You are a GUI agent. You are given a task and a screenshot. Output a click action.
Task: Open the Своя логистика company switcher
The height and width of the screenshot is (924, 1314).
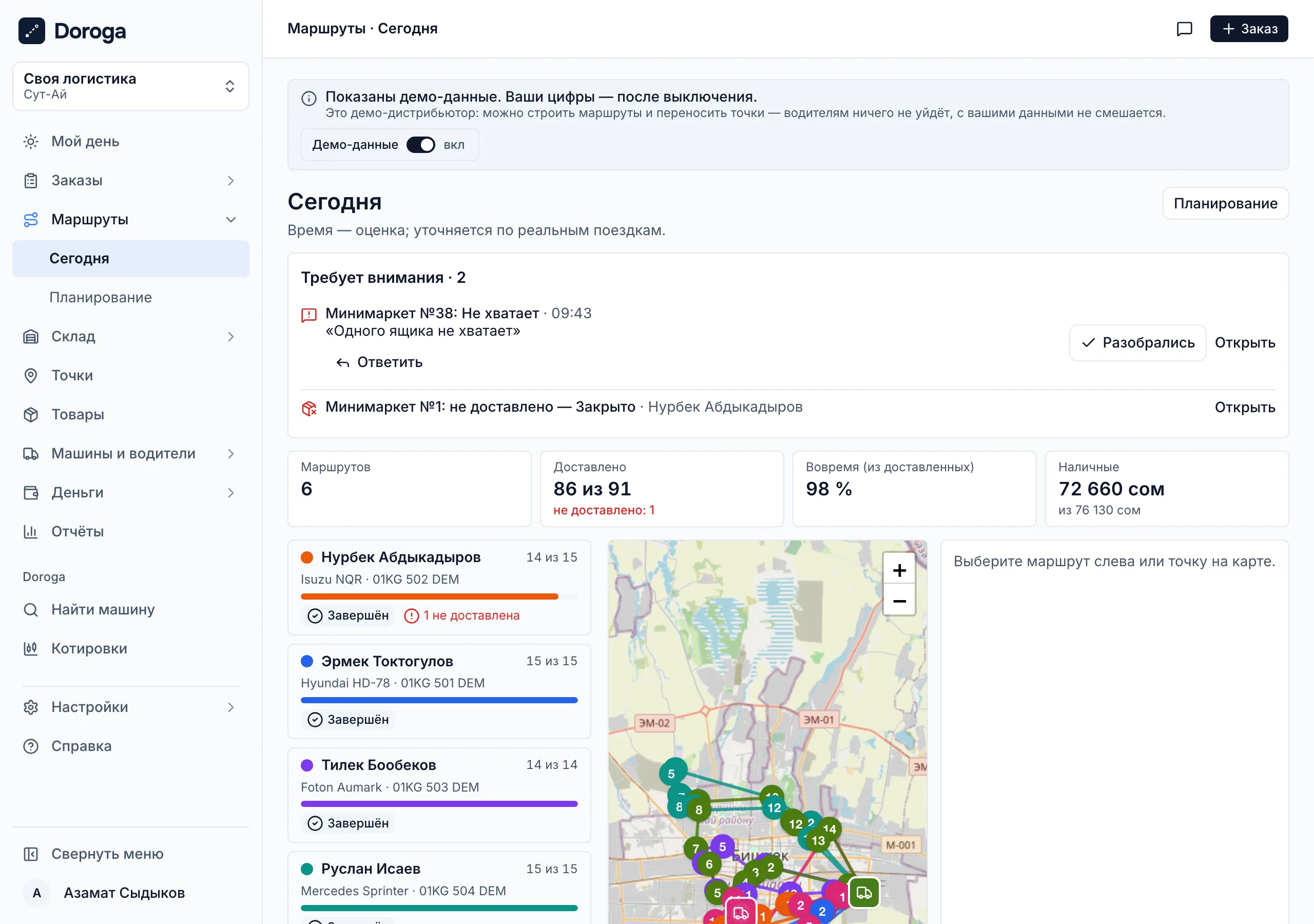(130, 86)
